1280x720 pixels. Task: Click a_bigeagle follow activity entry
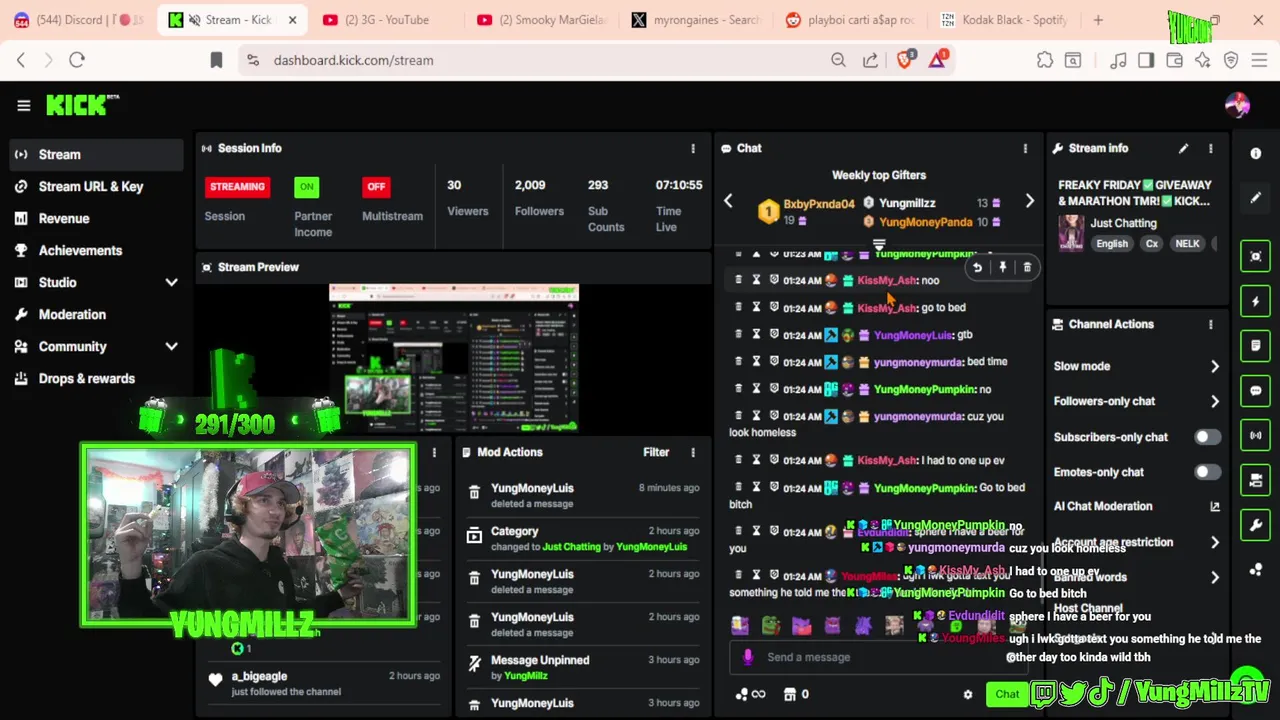point(325,683)
